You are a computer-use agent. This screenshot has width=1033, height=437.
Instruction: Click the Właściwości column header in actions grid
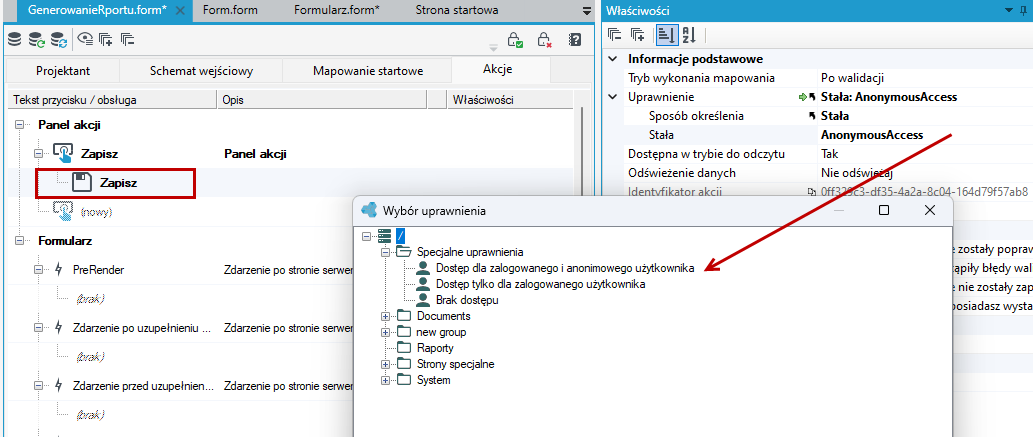509,100
